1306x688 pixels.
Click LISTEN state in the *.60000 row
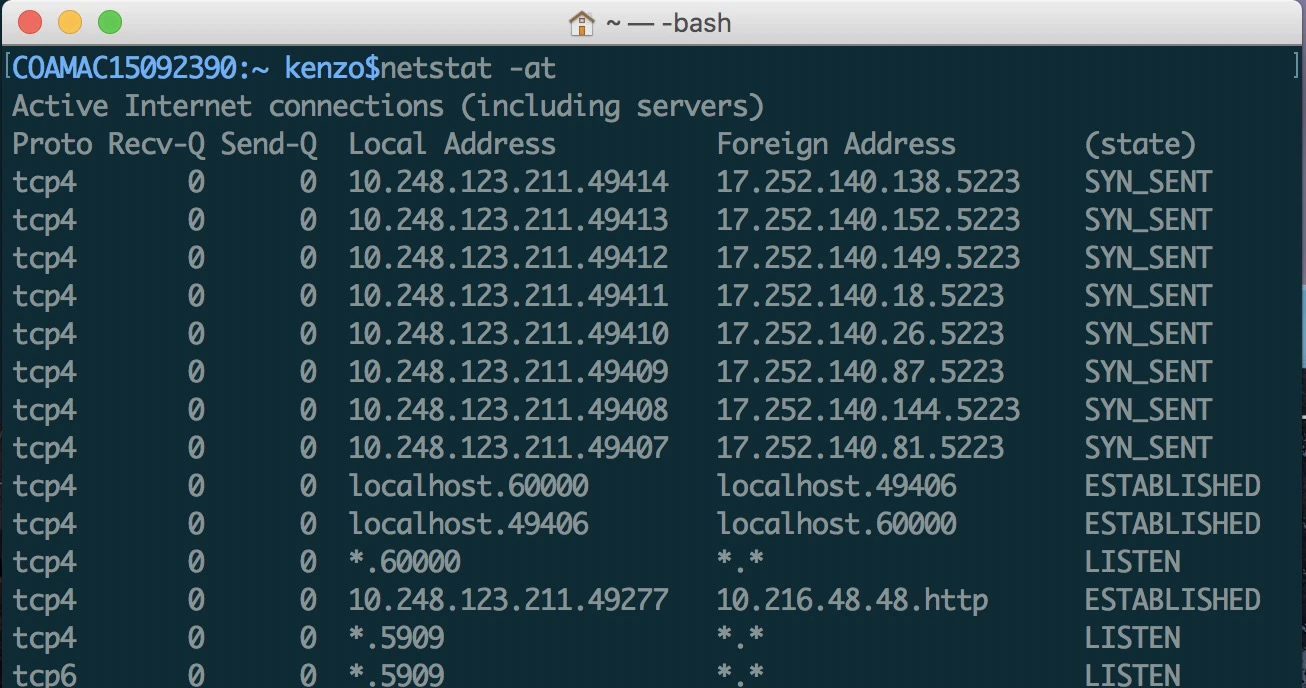(1132, 562)
